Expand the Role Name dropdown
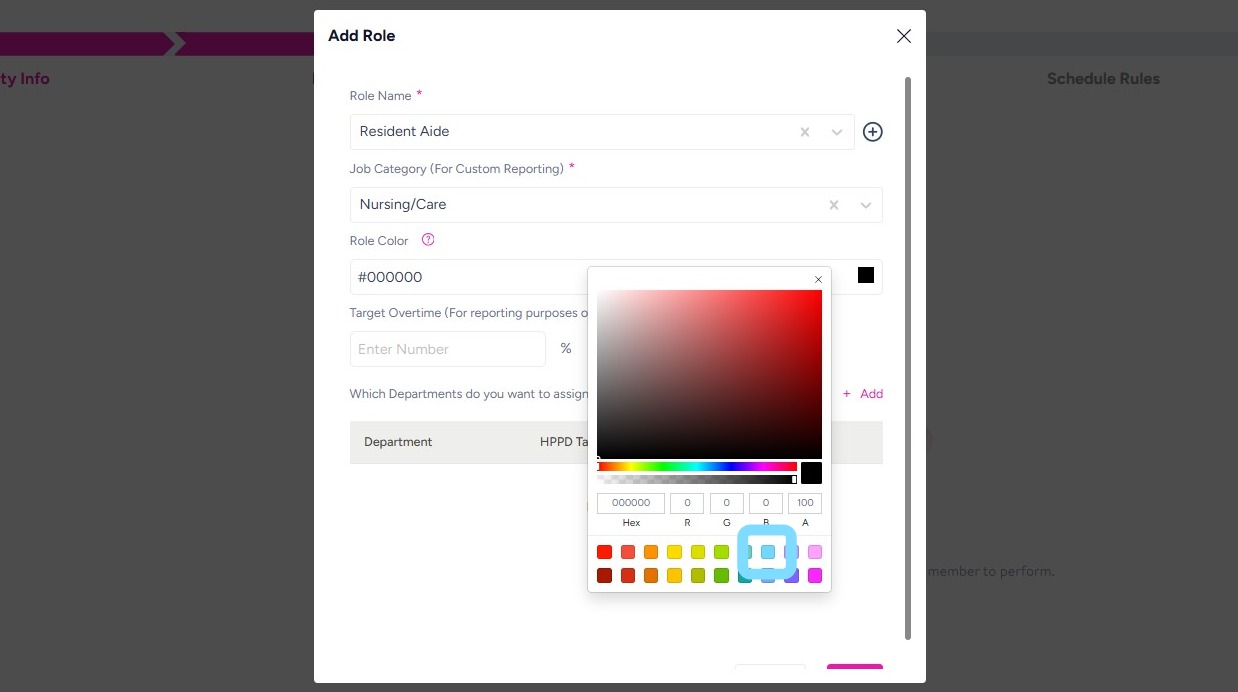 (x=837, y=132)
